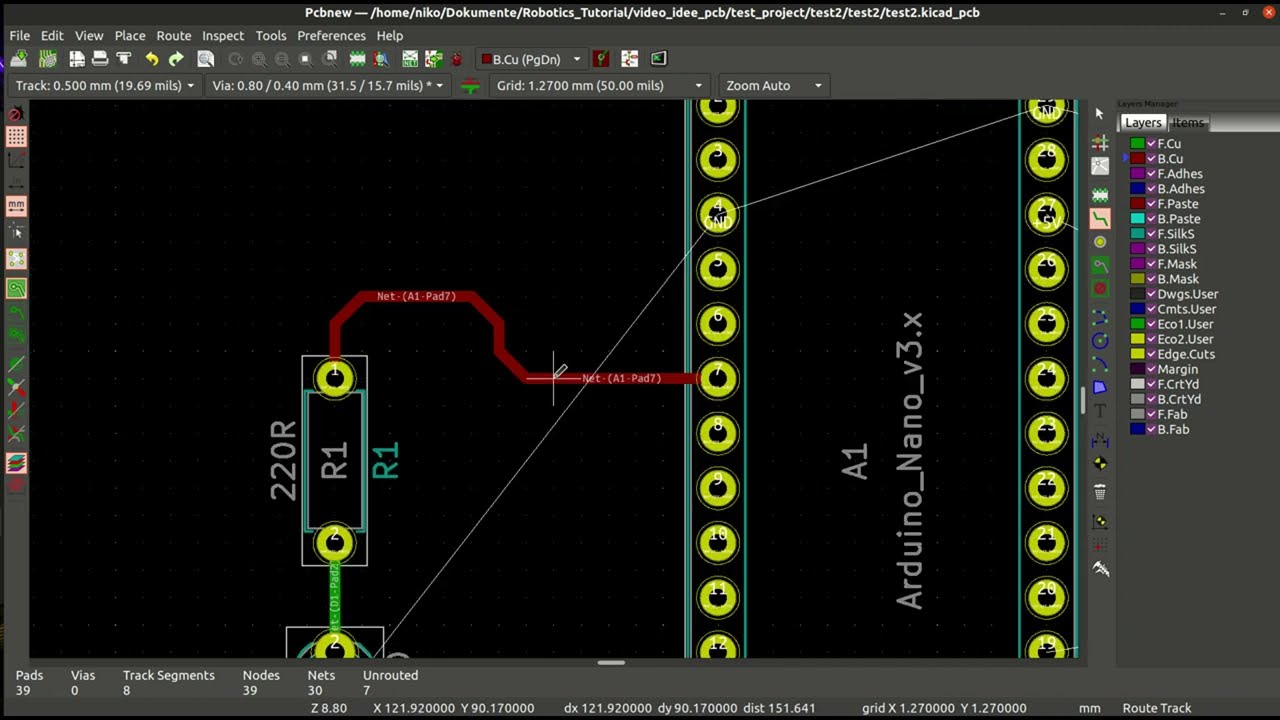Open the Footprint editor icon
The height and width of the screenshot is (720, 1280).
tap(358, 59)
